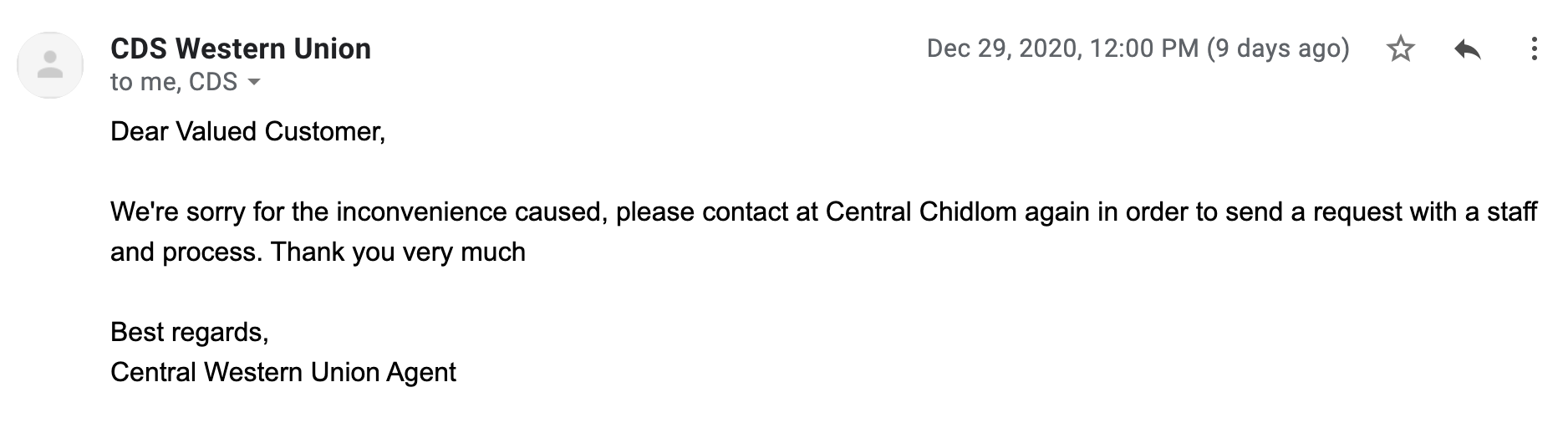Click the sender name CDS Western Union

[x=240, y=48]
